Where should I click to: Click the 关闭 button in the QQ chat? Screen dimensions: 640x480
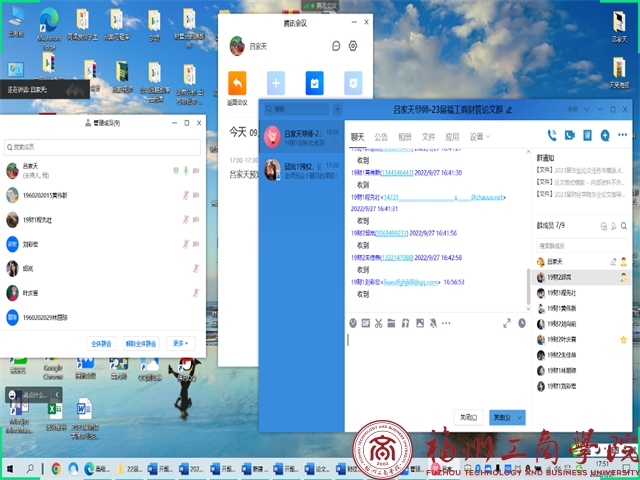[x=469, y=418]
